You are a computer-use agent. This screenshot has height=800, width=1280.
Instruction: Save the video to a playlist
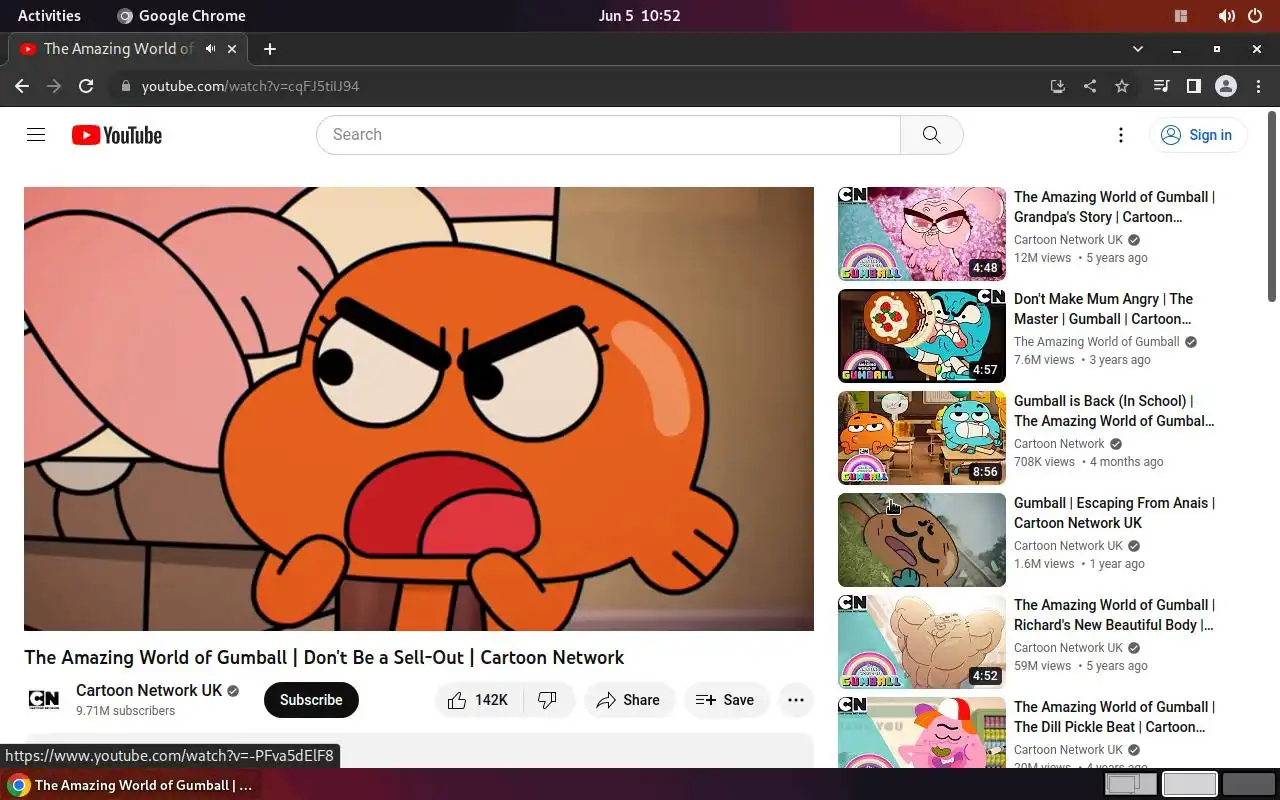point(725,700)
